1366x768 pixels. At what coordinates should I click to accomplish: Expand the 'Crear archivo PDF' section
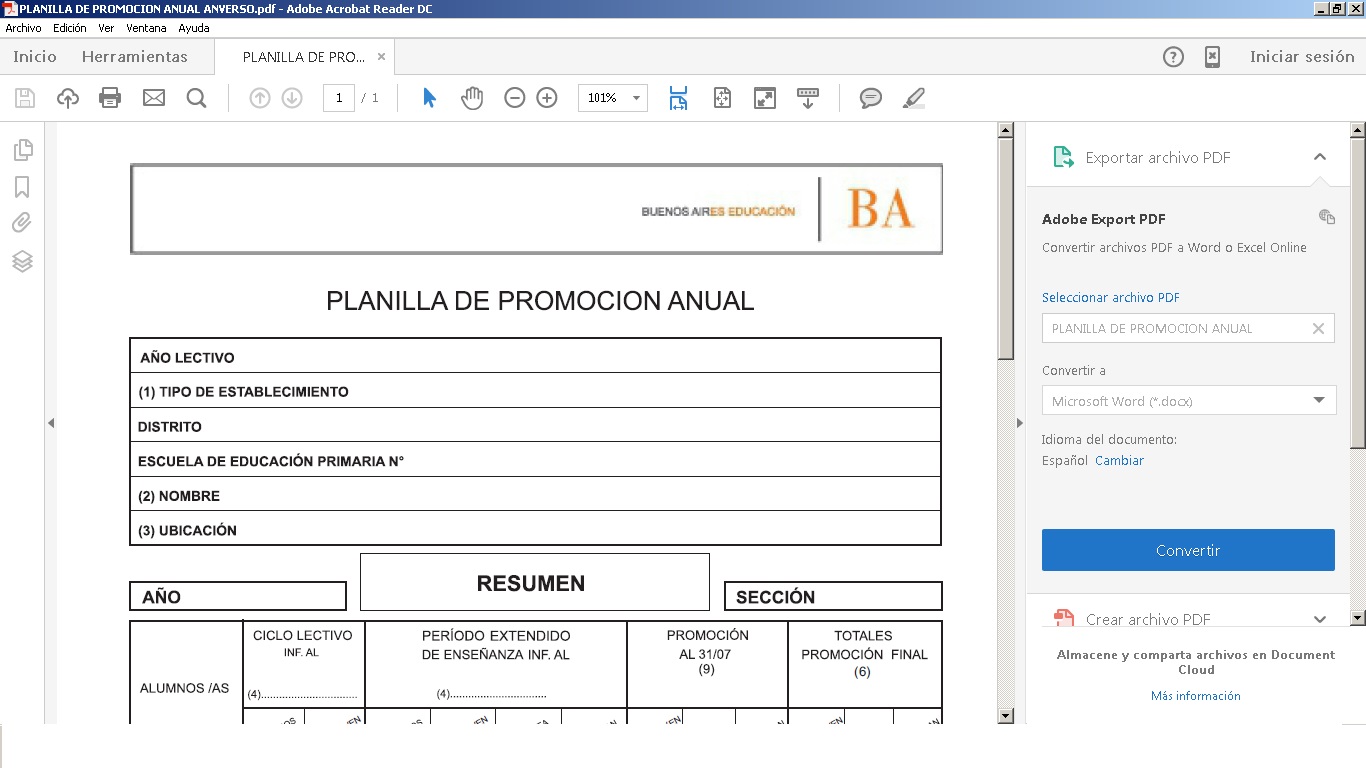click(x=1319, y=619)
